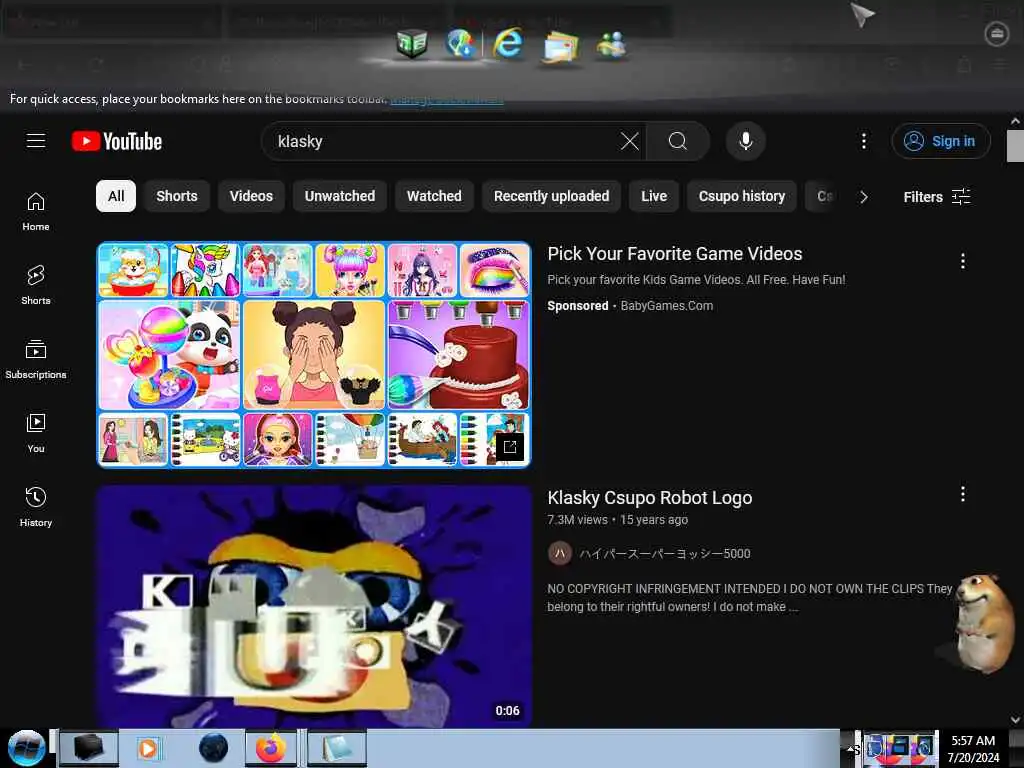
Task: Play the Klasky Csupo Robot Logo thumbnail
Action: tap(314, 605)
